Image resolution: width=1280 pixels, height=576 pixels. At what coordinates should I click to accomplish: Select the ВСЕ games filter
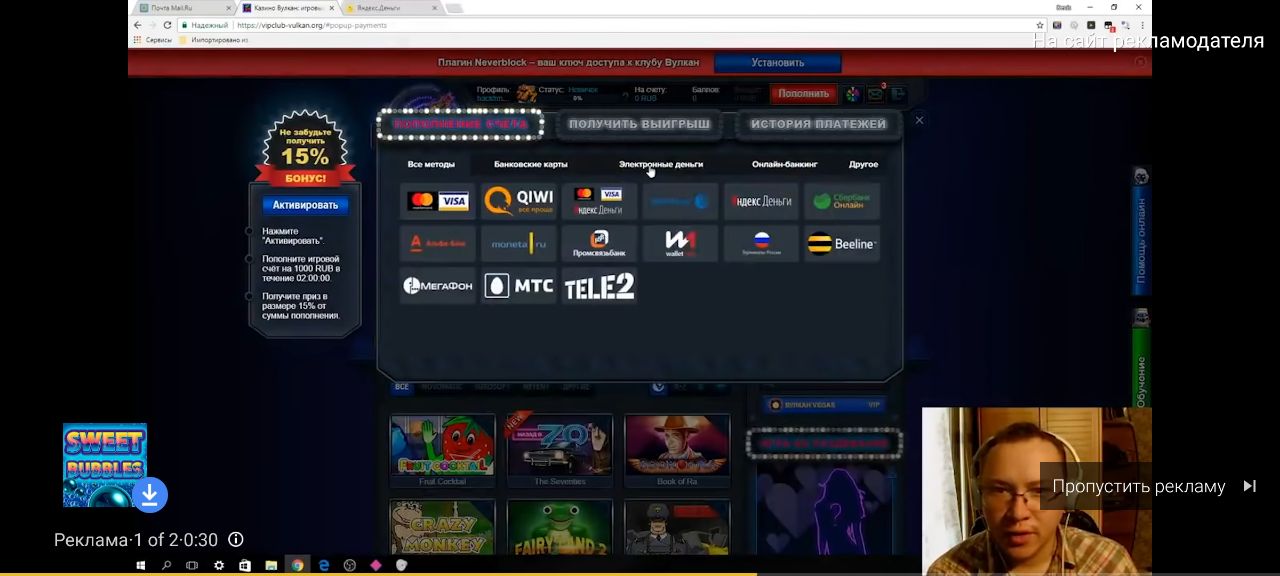[x=402, y=387]
